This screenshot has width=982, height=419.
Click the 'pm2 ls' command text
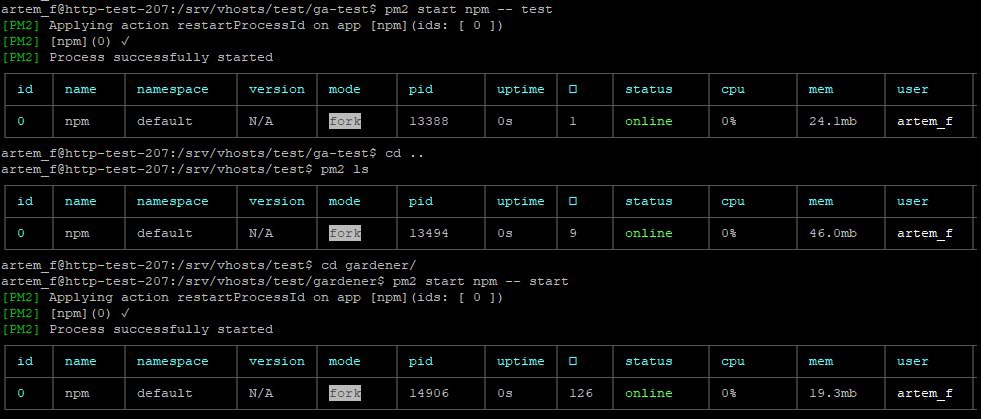(344, 170)
